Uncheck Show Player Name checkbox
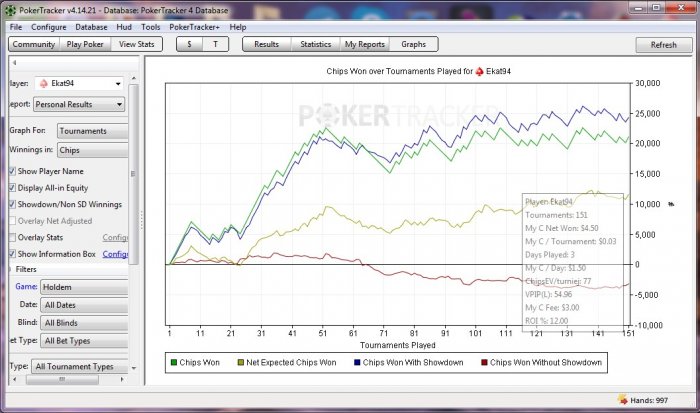700x413 pixels. [x=12, y=171]
